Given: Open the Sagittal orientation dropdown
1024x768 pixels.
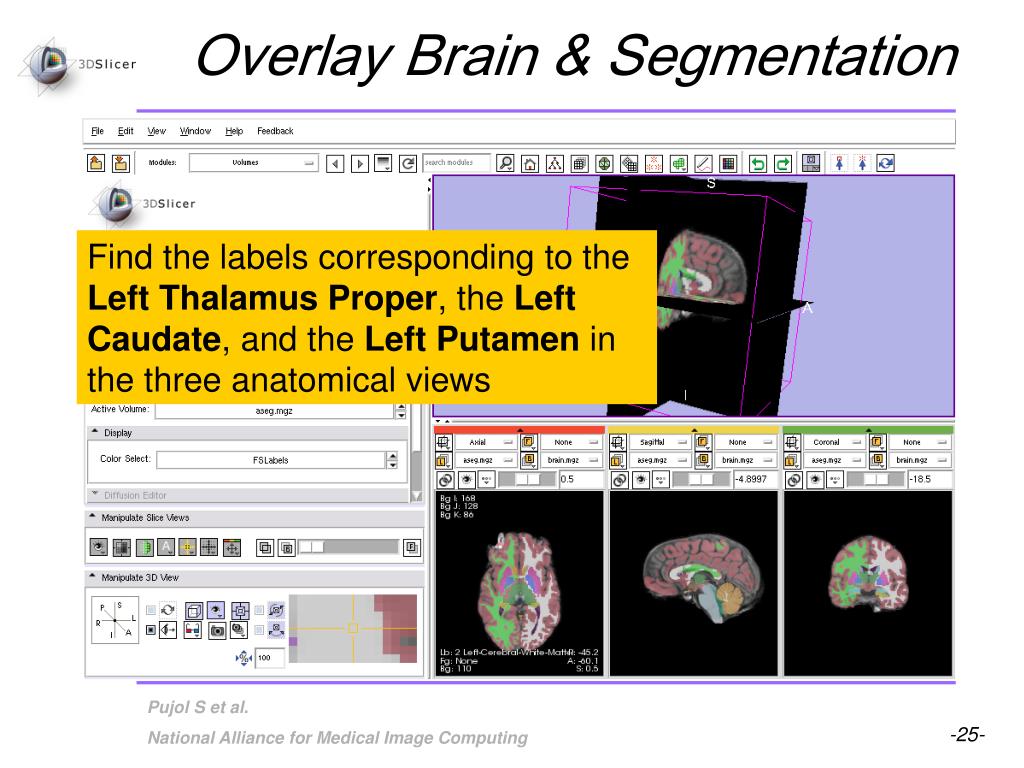Looking at the screenshot, I should (x=659, y=442).
